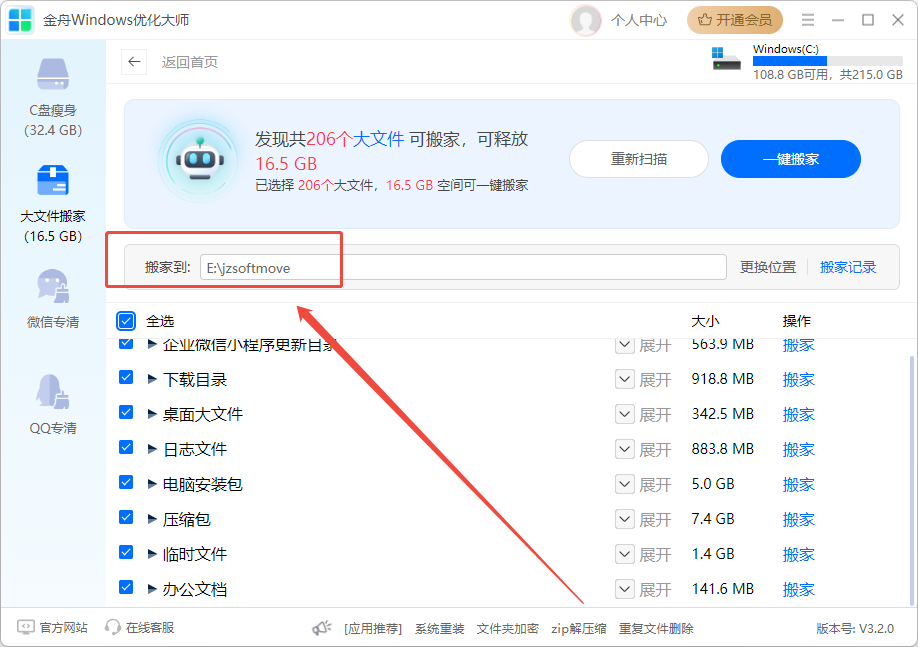Click the megaphone announcement icon
Image resolution: width=918 pixels, height=647 pixels.
point(321,628)
